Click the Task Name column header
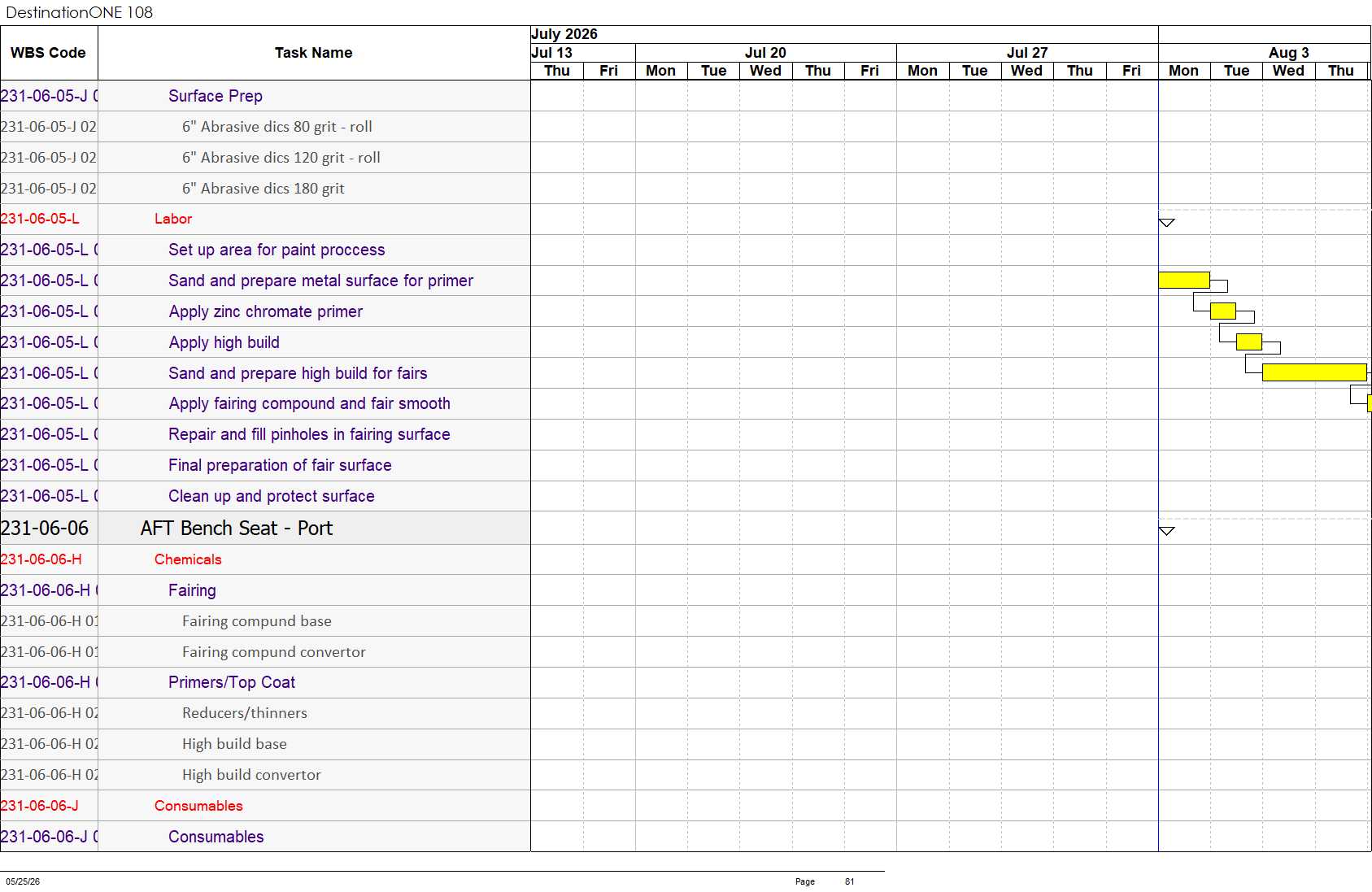The image size is (1372, 892). [x=314, y=53]
